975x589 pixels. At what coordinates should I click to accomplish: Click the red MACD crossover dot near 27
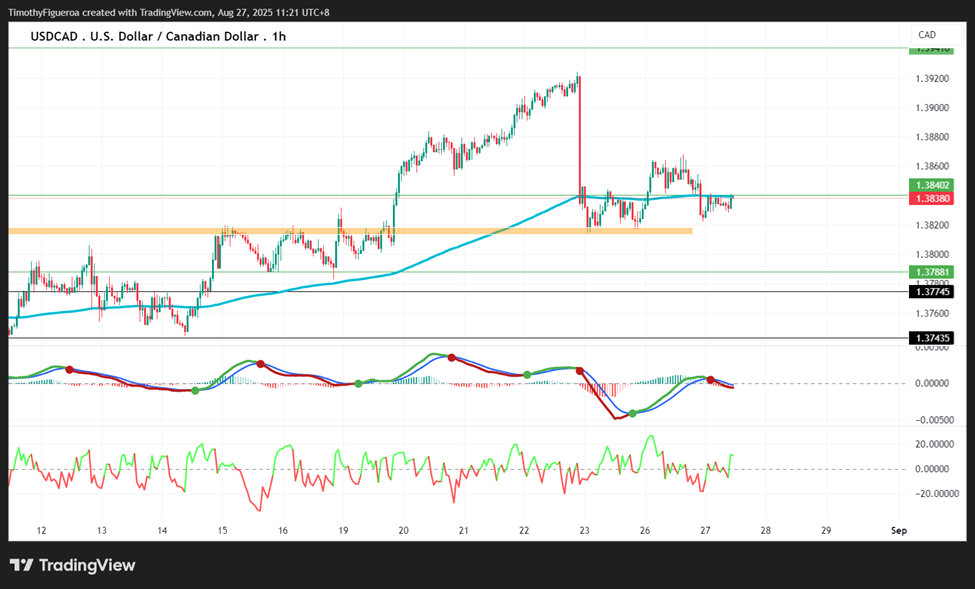710,379
